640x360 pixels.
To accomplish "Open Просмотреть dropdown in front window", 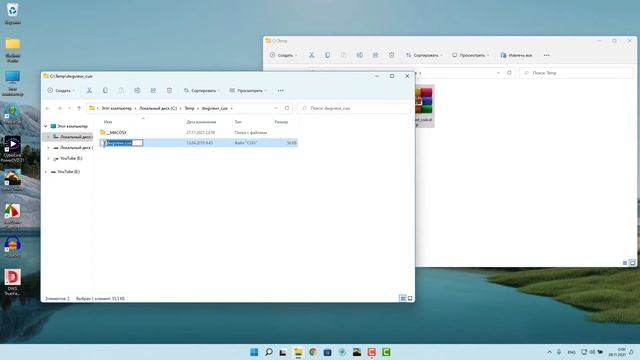I will (x=248, y=91).
